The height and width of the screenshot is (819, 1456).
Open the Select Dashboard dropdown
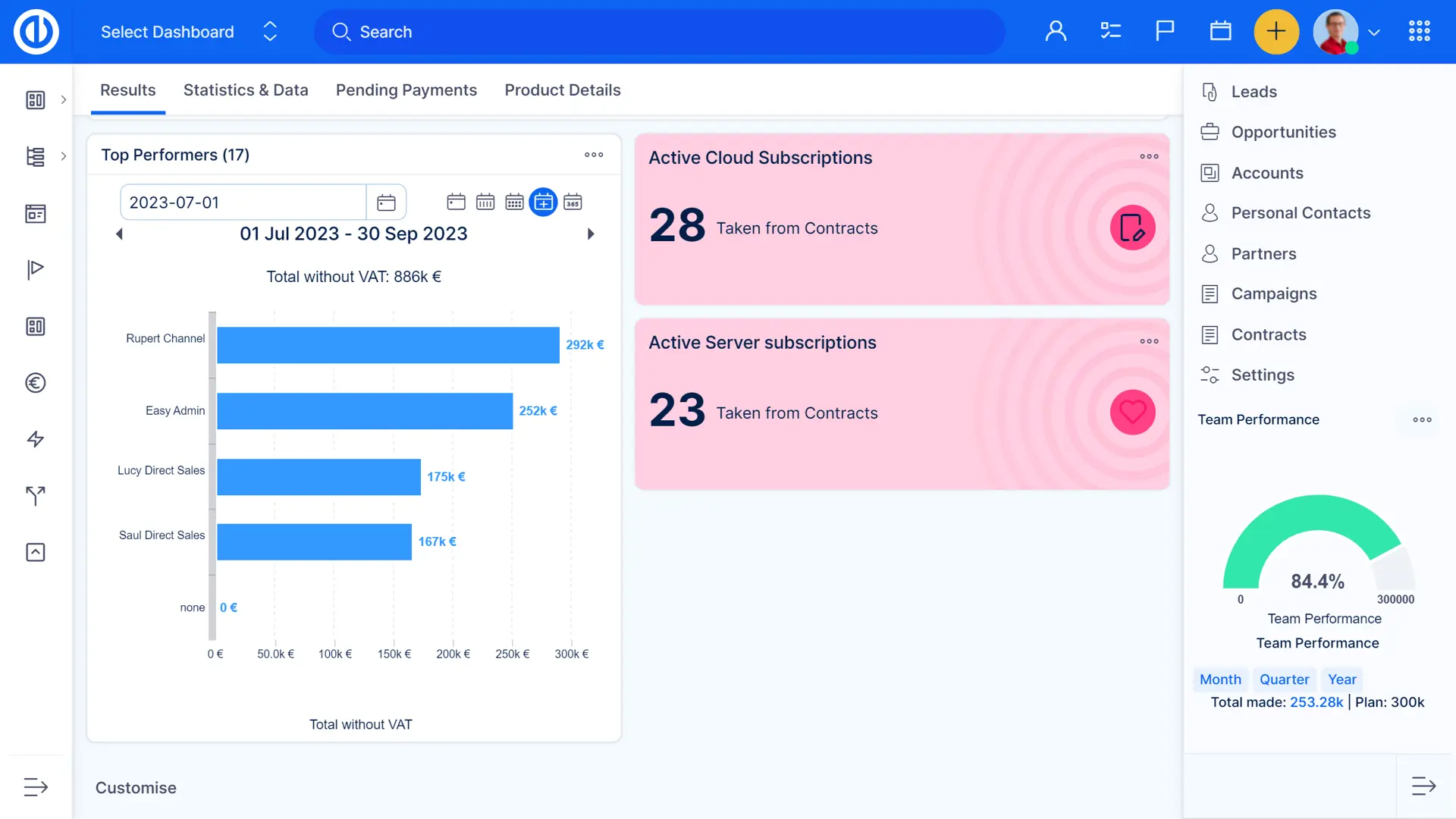click(x=188, y=32)
